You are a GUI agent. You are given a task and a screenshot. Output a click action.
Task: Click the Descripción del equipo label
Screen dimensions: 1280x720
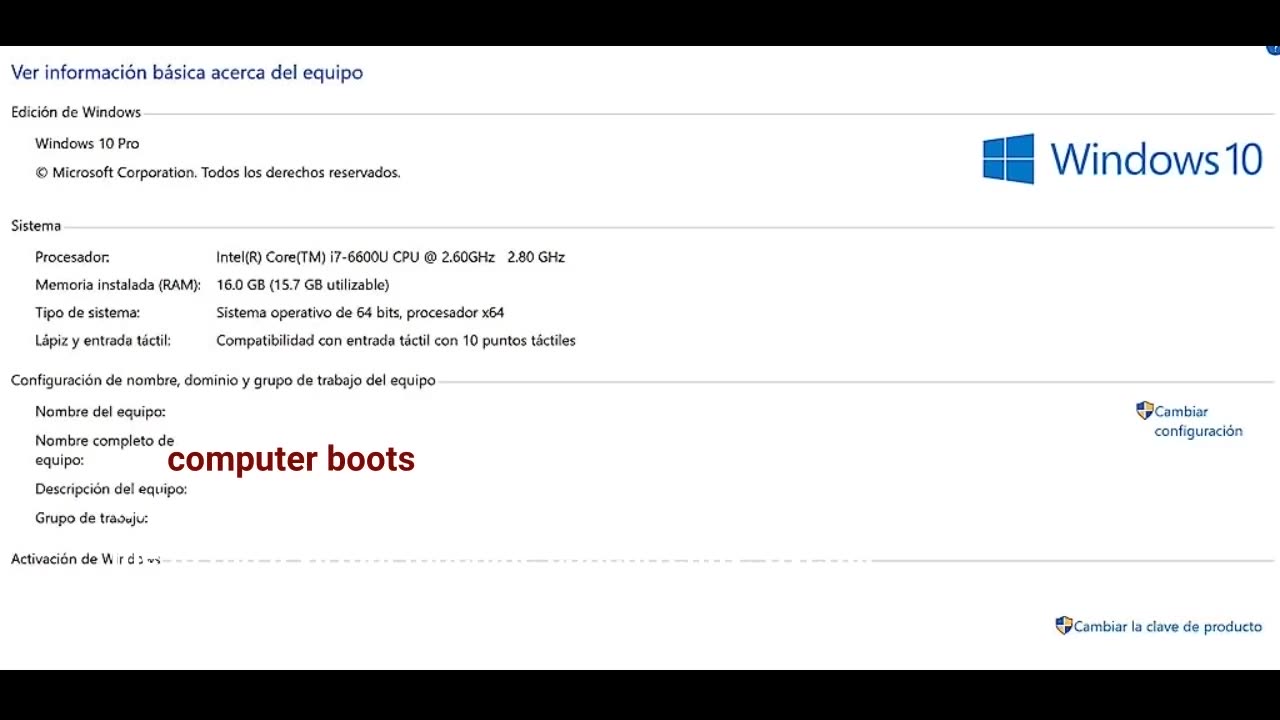[x=111, y=489]
